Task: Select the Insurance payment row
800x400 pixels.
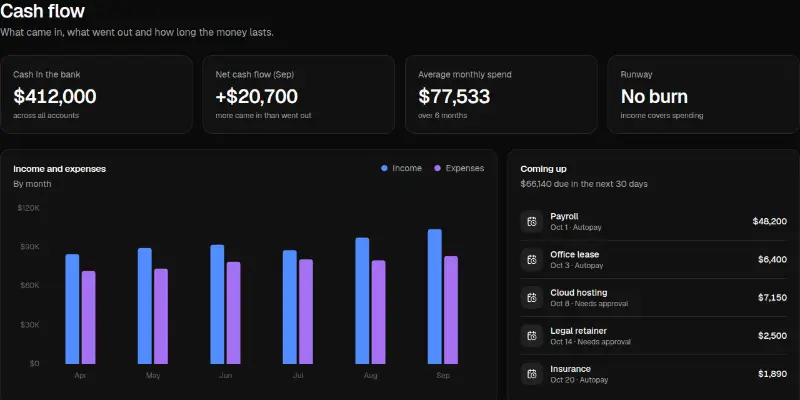Action: (x=654, y=374)
